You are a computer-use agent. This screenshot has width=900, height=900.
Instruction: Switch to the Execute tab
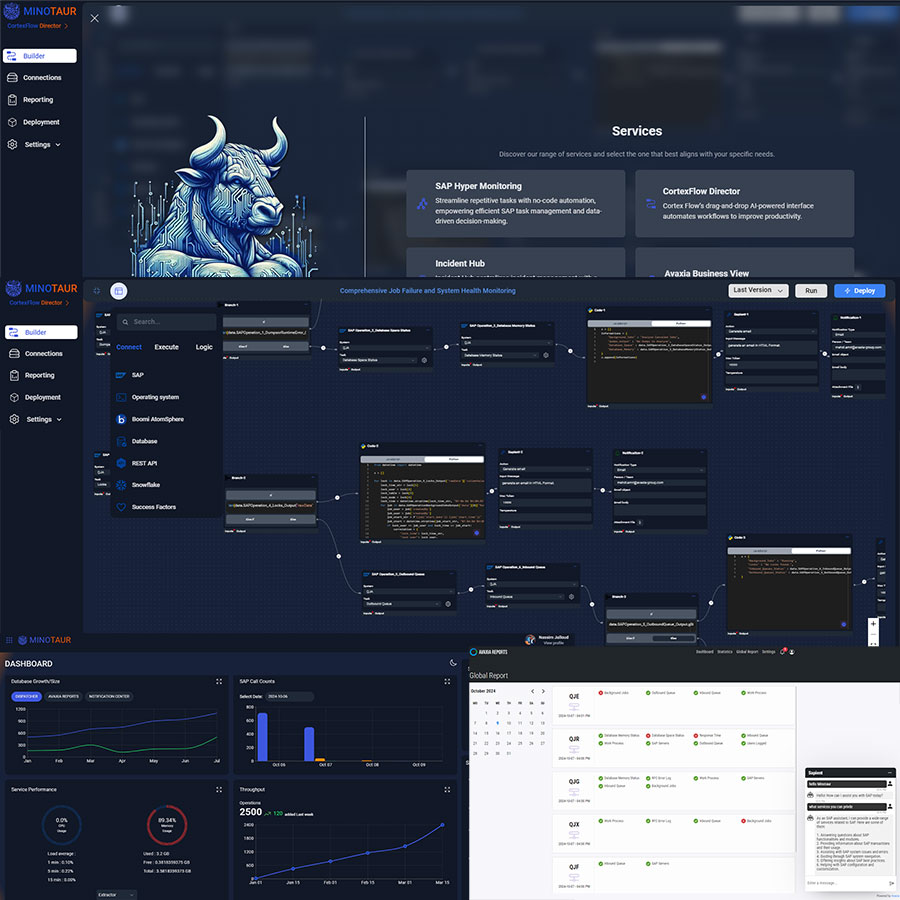pos(166,347)
